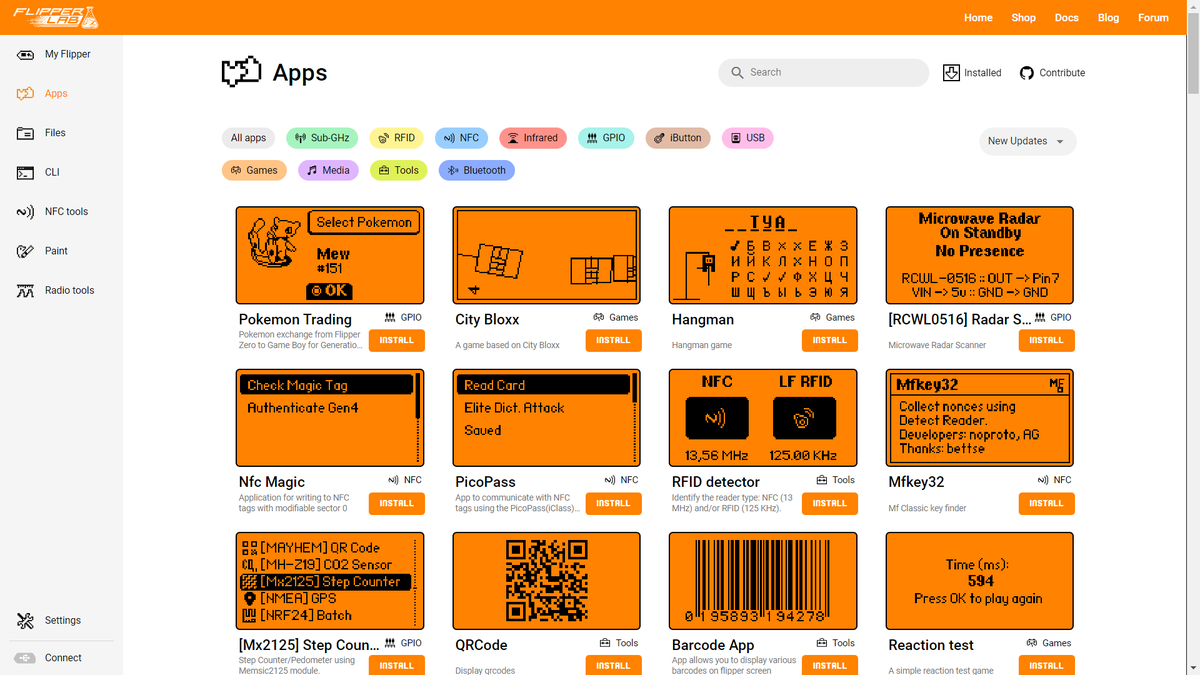Image resolution: width=1200 pixels, height=675 pixels.
Task: Click the Flipper Lab logo
Action: click(x=55, y=17)
